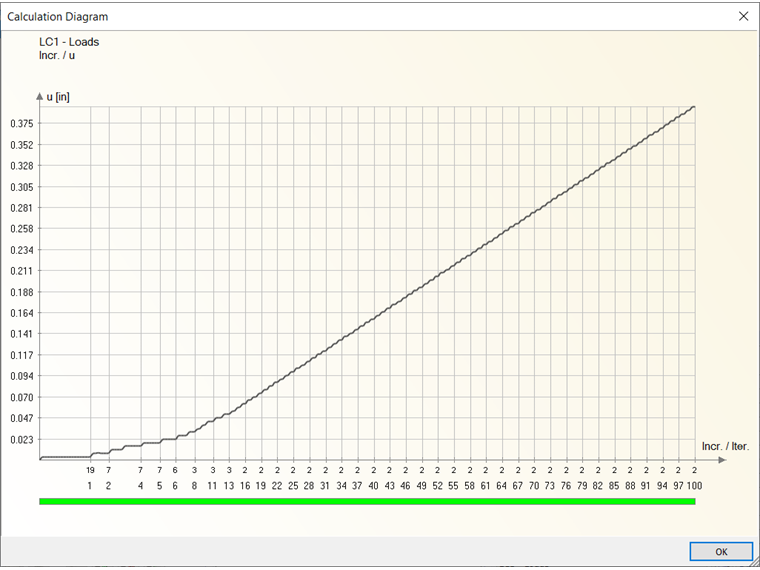The height and width of the screenshot is (570, 760).
Task: Click the green calculation progress bar
Action: click(367, 501)
